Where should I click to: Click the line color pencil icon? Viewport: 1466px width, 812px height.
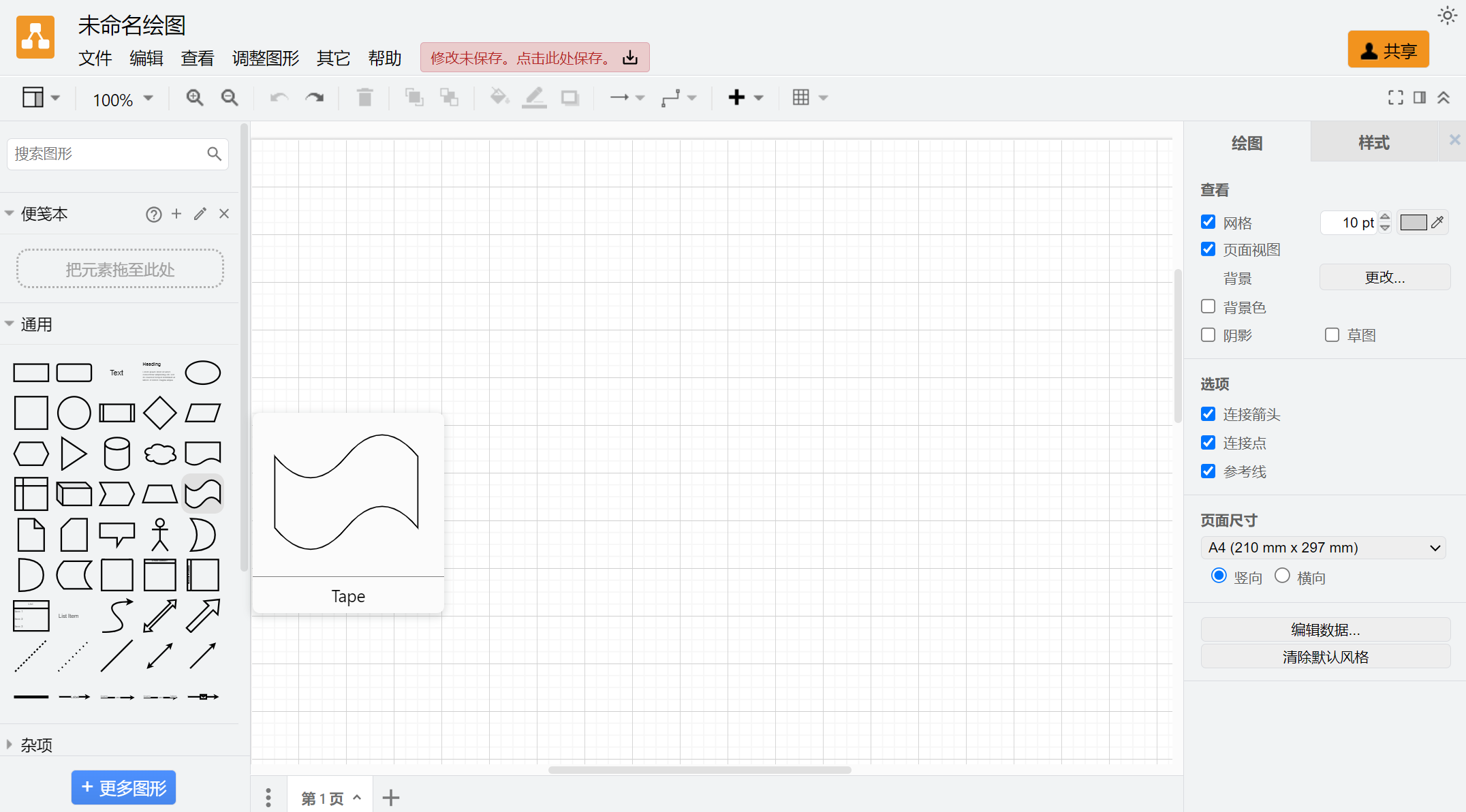[x=535, y=98]
